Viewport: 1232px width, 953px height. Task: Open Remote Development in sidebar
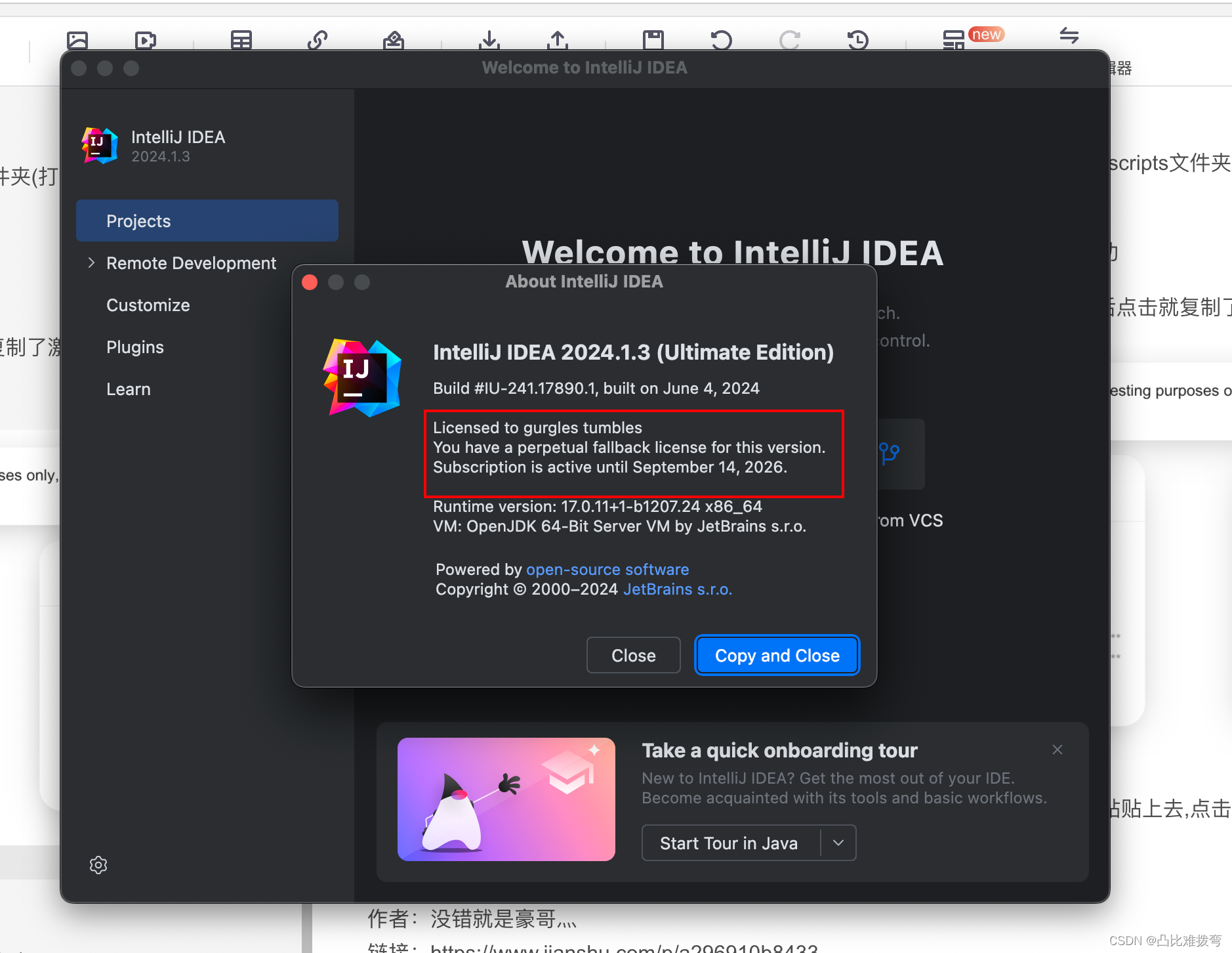pos(191,263)
